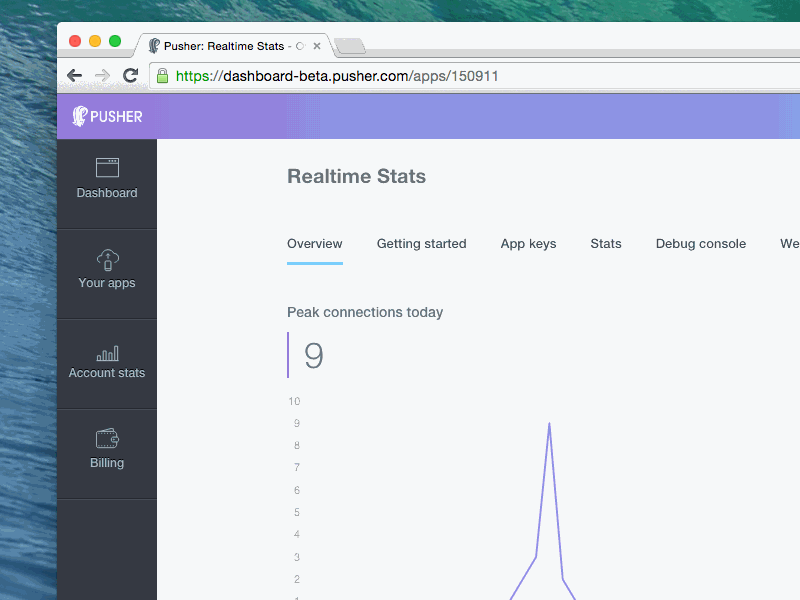Viewport: 800px width, 600px height.
Task: Reload the page with the refresh icon
Action: [130, 75]
